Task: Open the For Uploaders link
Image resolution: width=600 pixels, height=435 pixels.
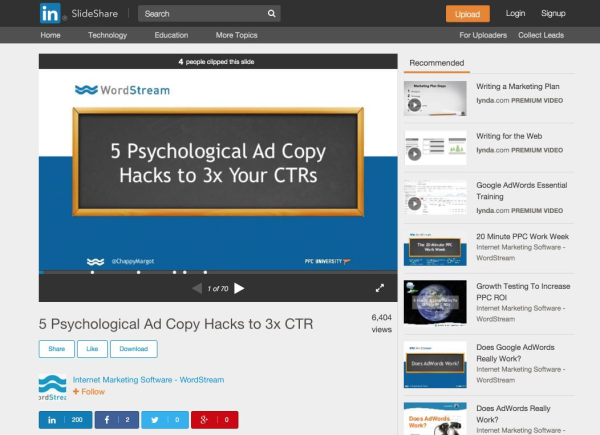Action: point(483,35)
